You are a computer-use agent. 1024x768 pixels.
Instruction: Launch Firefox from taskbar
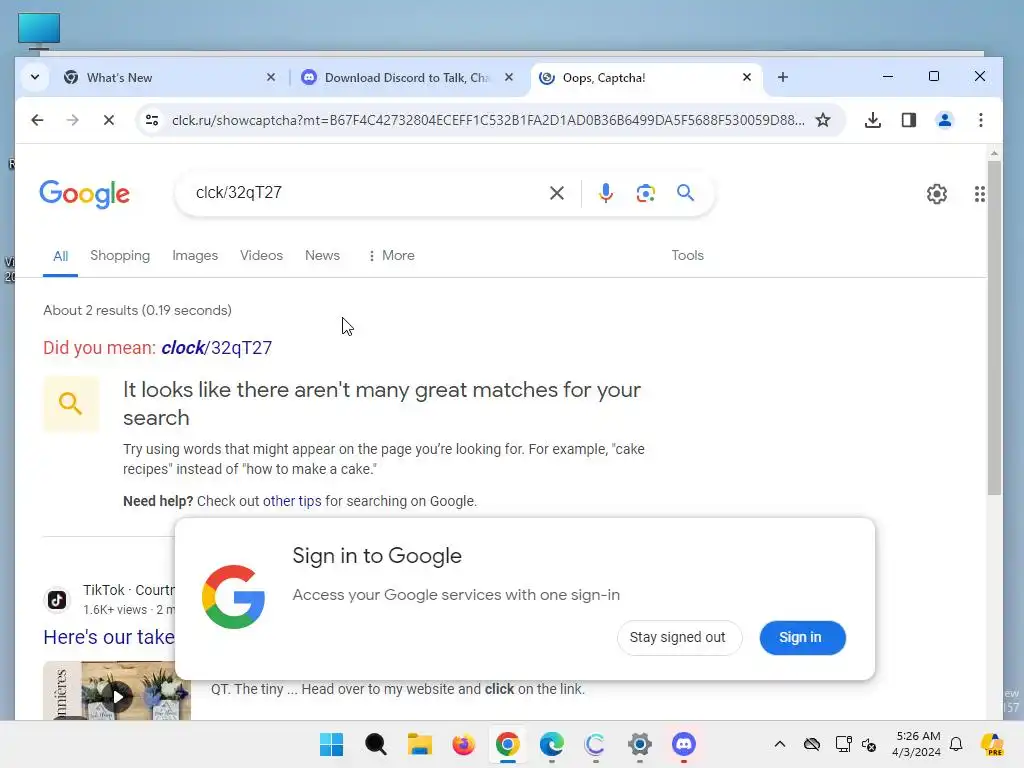464,744
